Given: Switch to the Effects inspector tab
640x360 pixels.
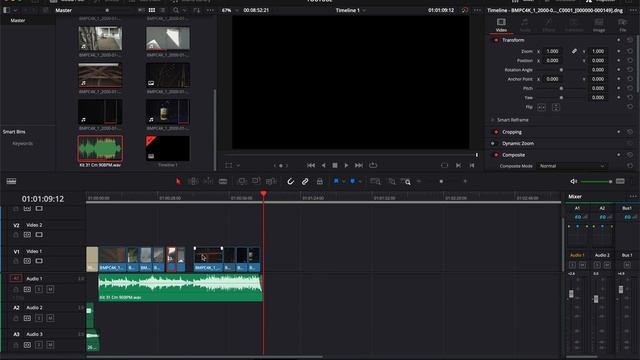Looking at the screenshot, I should click(x=549, y=25).
